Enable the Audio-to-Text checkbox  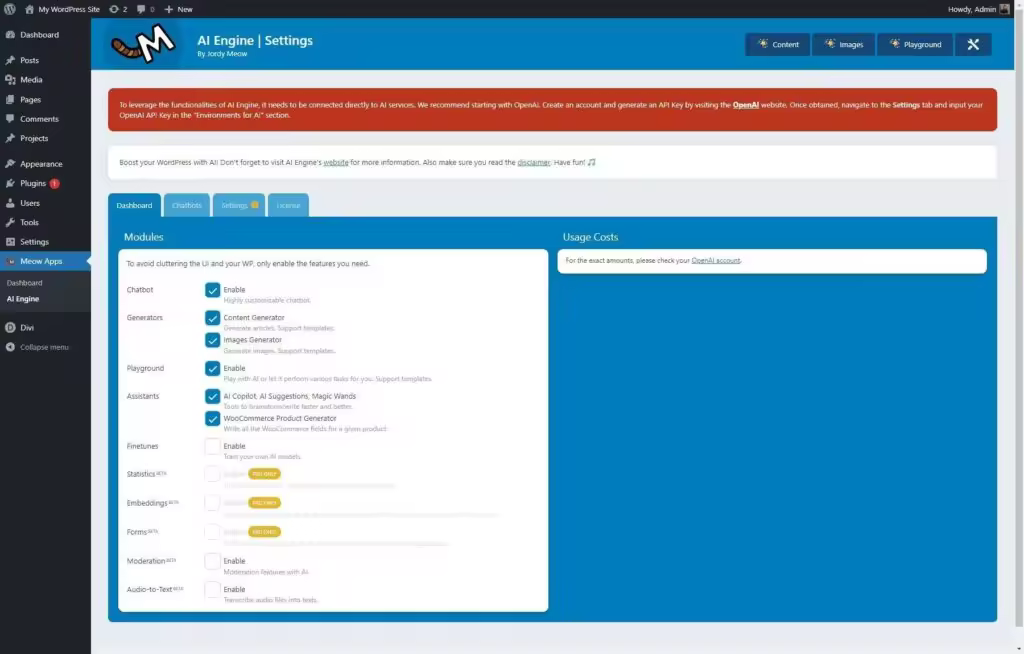(x=212, y=590)
